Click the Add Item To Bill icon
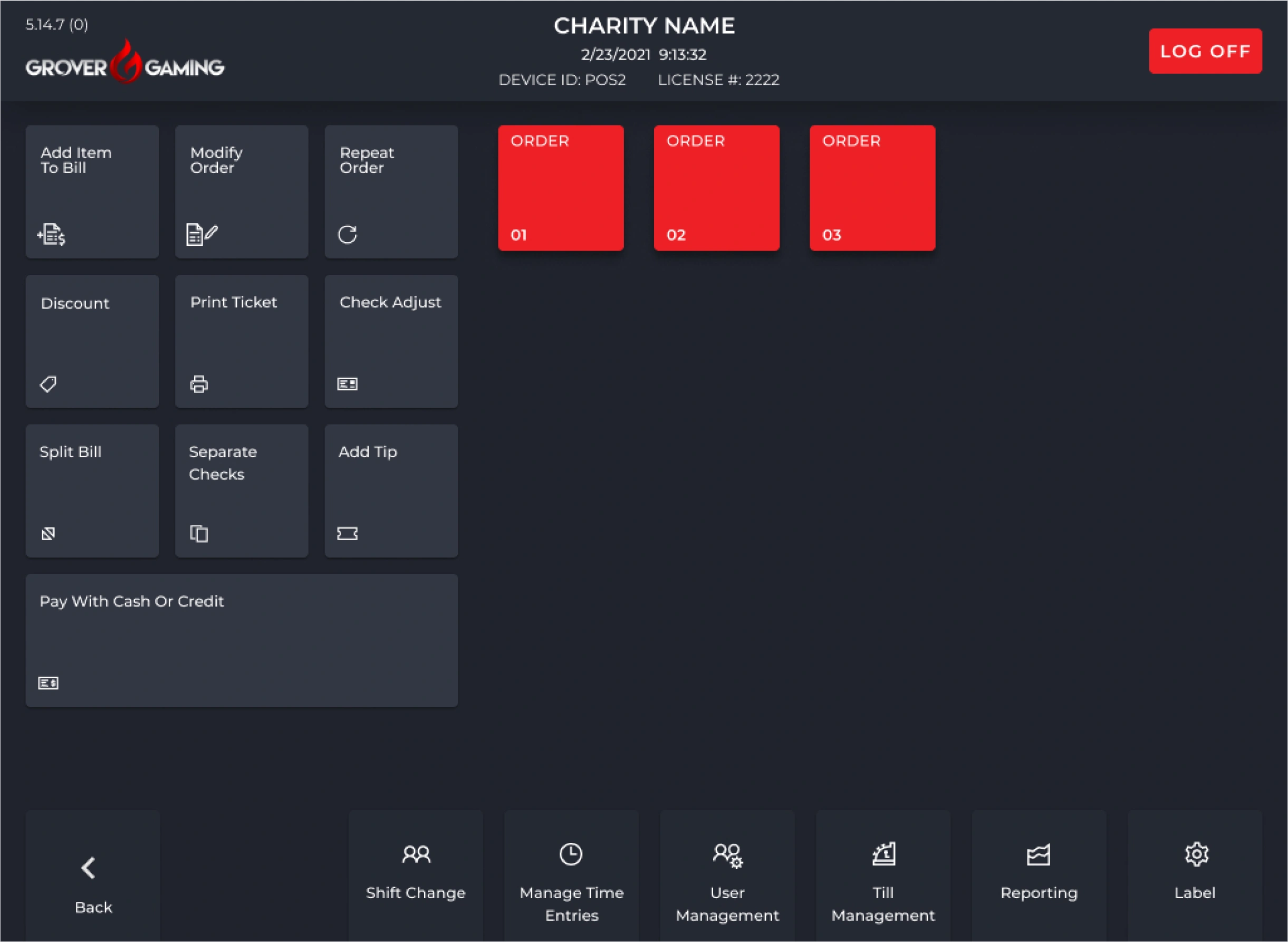Image resolution: width=1288 pixels, height=942 pixels. [51, 234]
